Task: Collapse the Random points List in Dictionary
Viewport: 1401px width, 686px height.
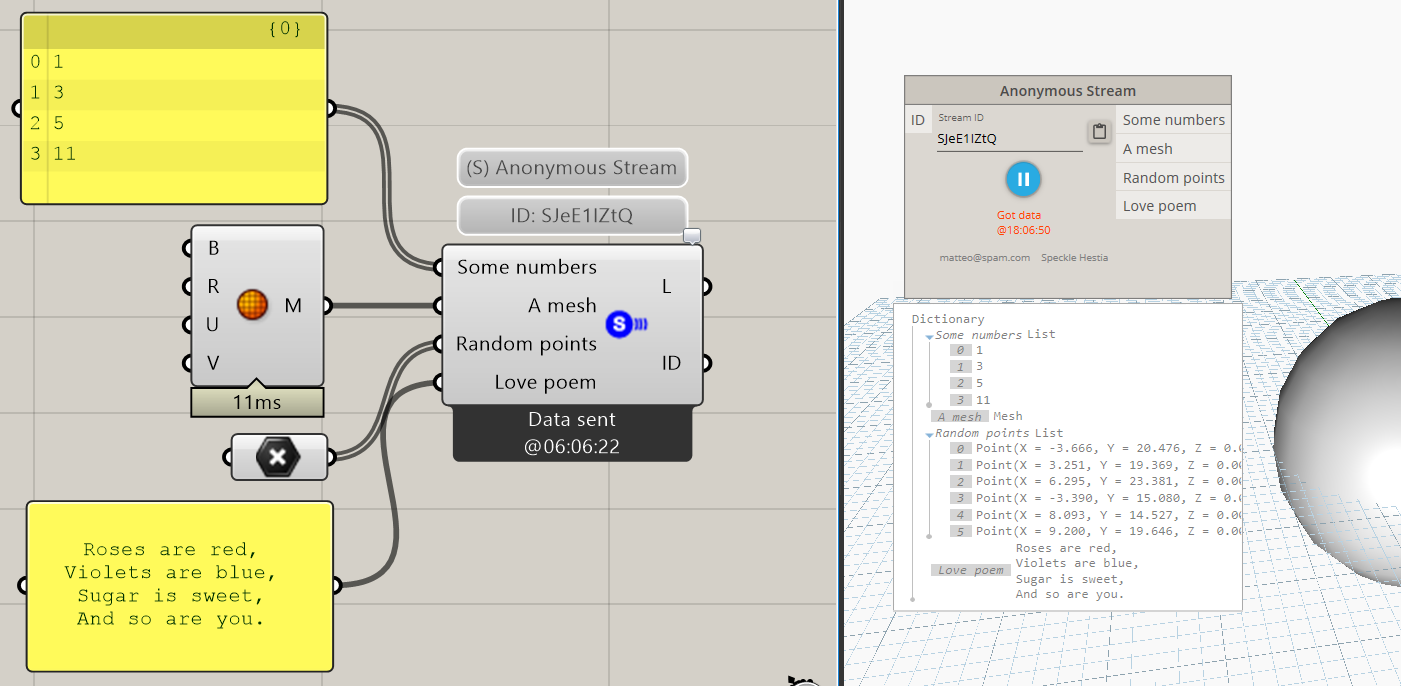Action: (x=930, y=435)
